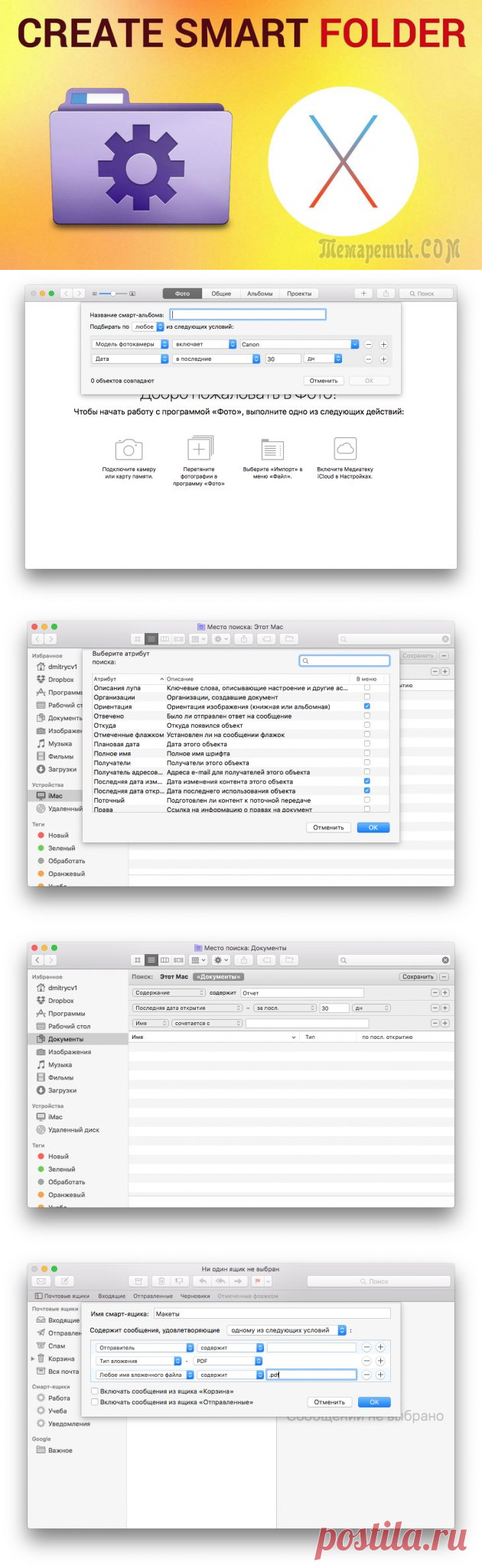Click the «Имя смарт-ящика» field containing Макеты
Screen dimensions: 482x1568
272,1314
